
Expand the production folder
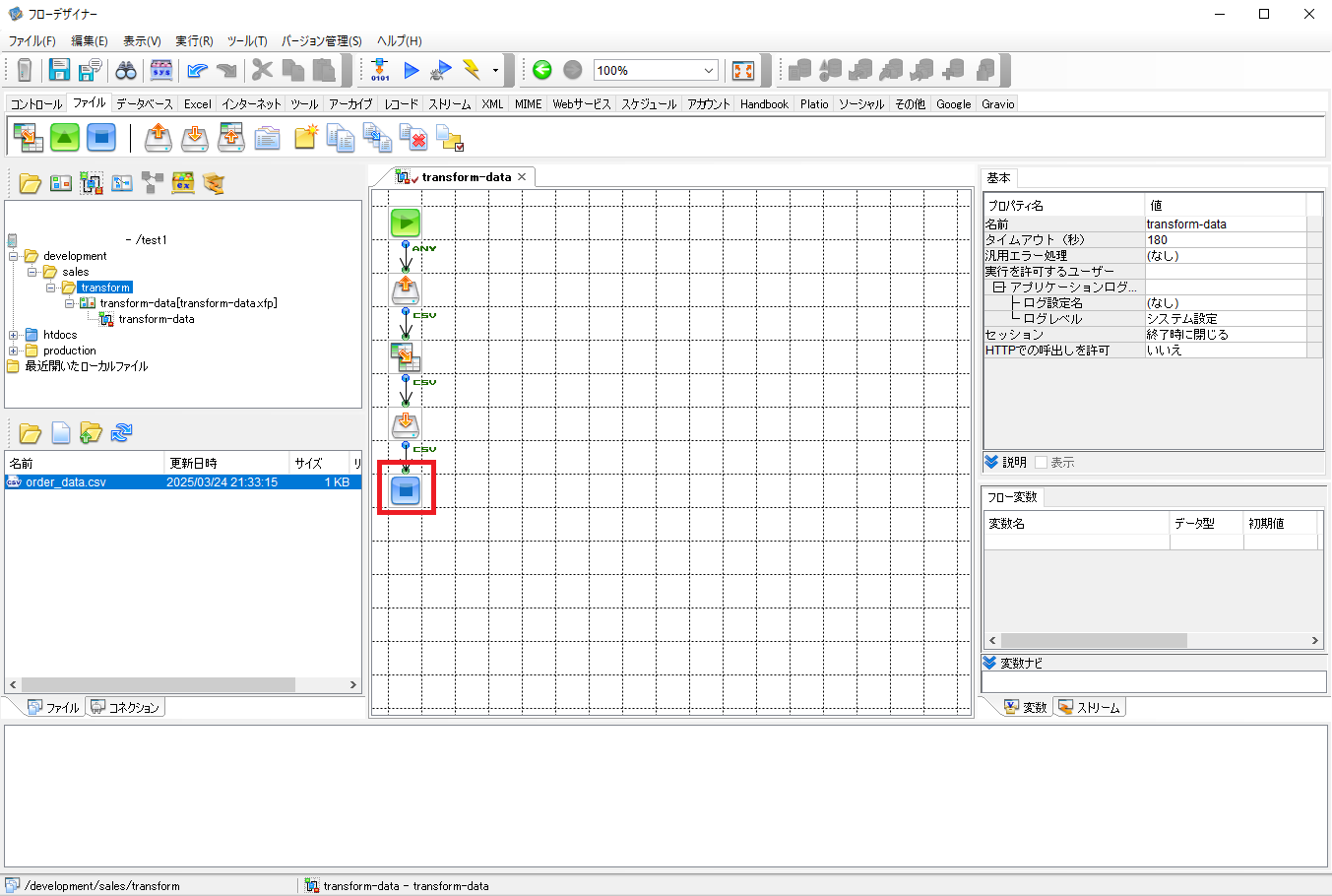(14, 351)
